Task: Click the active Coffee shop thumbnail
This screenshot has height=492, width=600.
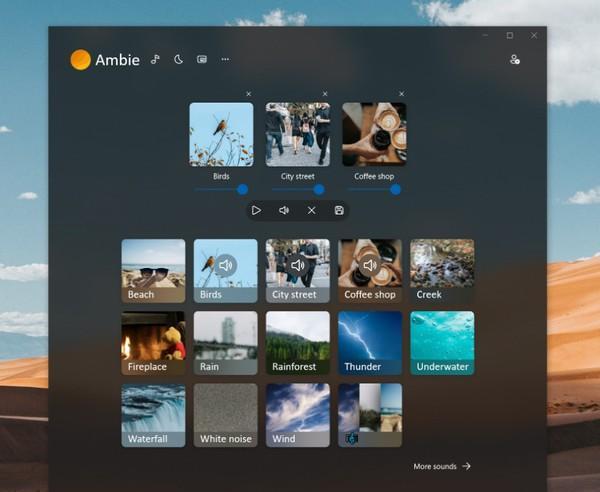Action: point(374,134)
